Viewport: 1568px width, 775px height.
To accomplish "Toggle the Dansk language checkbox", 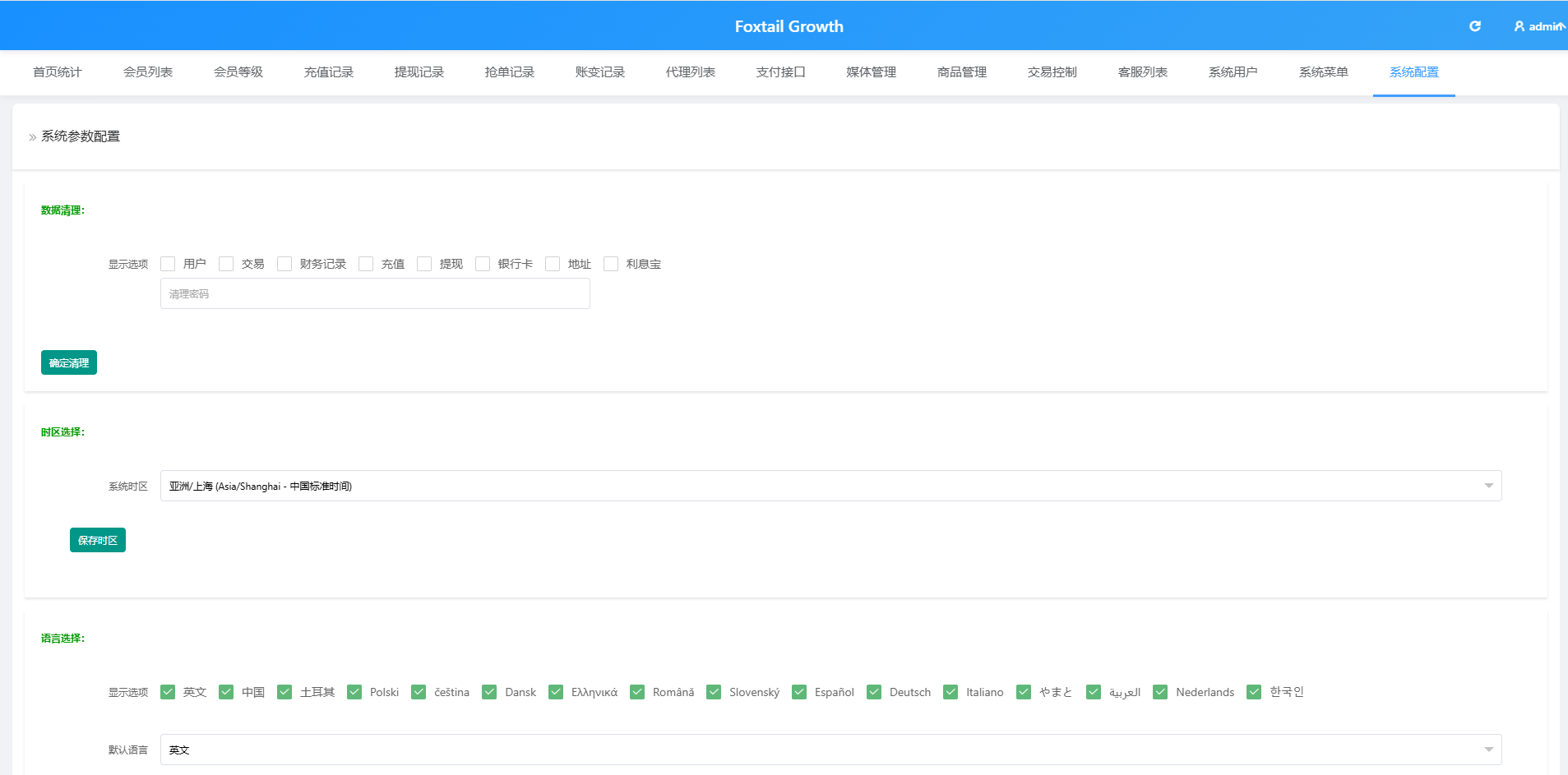I will (x=489, y=692).
